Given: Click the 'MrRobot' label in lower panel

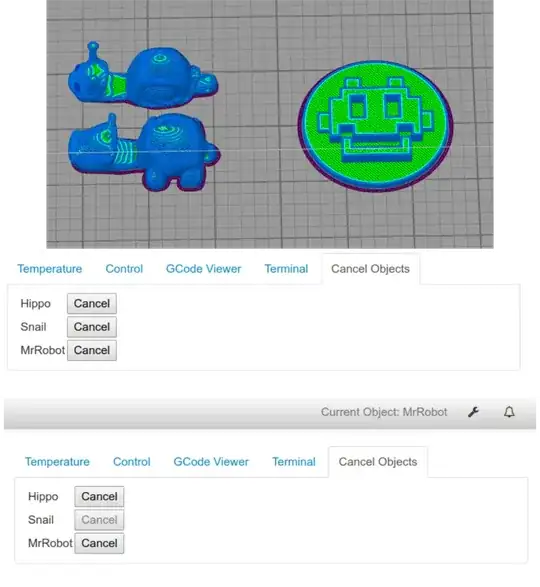Looking at the screenshot, I should point(50,543).
